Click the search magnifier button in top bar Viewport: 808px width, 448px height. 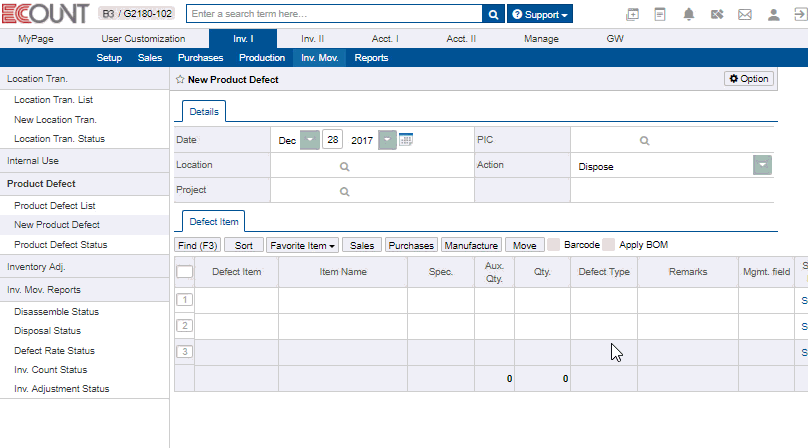[x=493, y=14]
